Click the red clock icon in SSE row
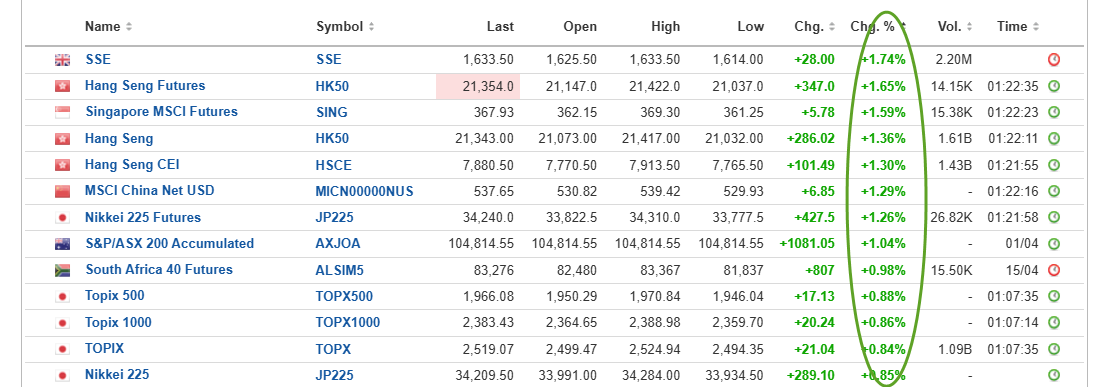This screenshot has height=387, width=1114. 1054,60
